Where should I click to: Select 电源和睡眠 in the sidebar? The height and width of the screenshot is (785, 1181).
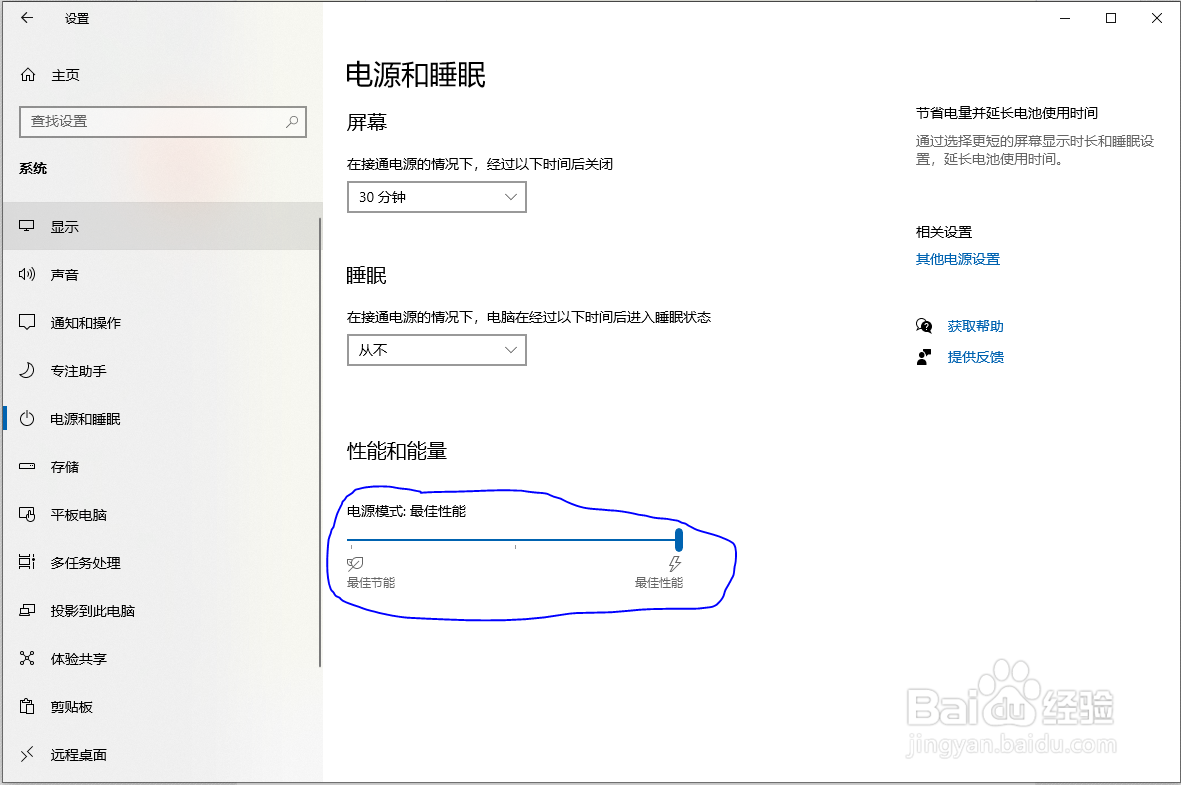[x=27, y=418]
